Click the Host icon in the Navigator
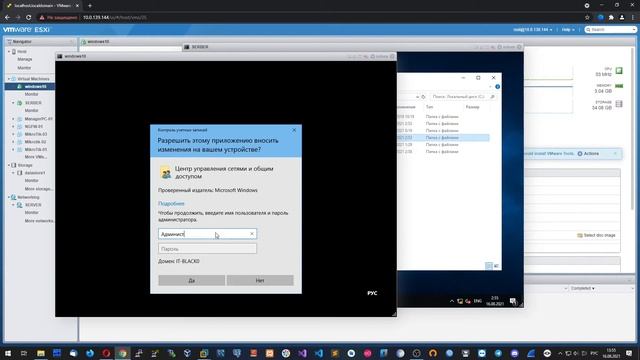Image resolution: width=640 pixels, height=360 pixels. [x=13, y=52]
